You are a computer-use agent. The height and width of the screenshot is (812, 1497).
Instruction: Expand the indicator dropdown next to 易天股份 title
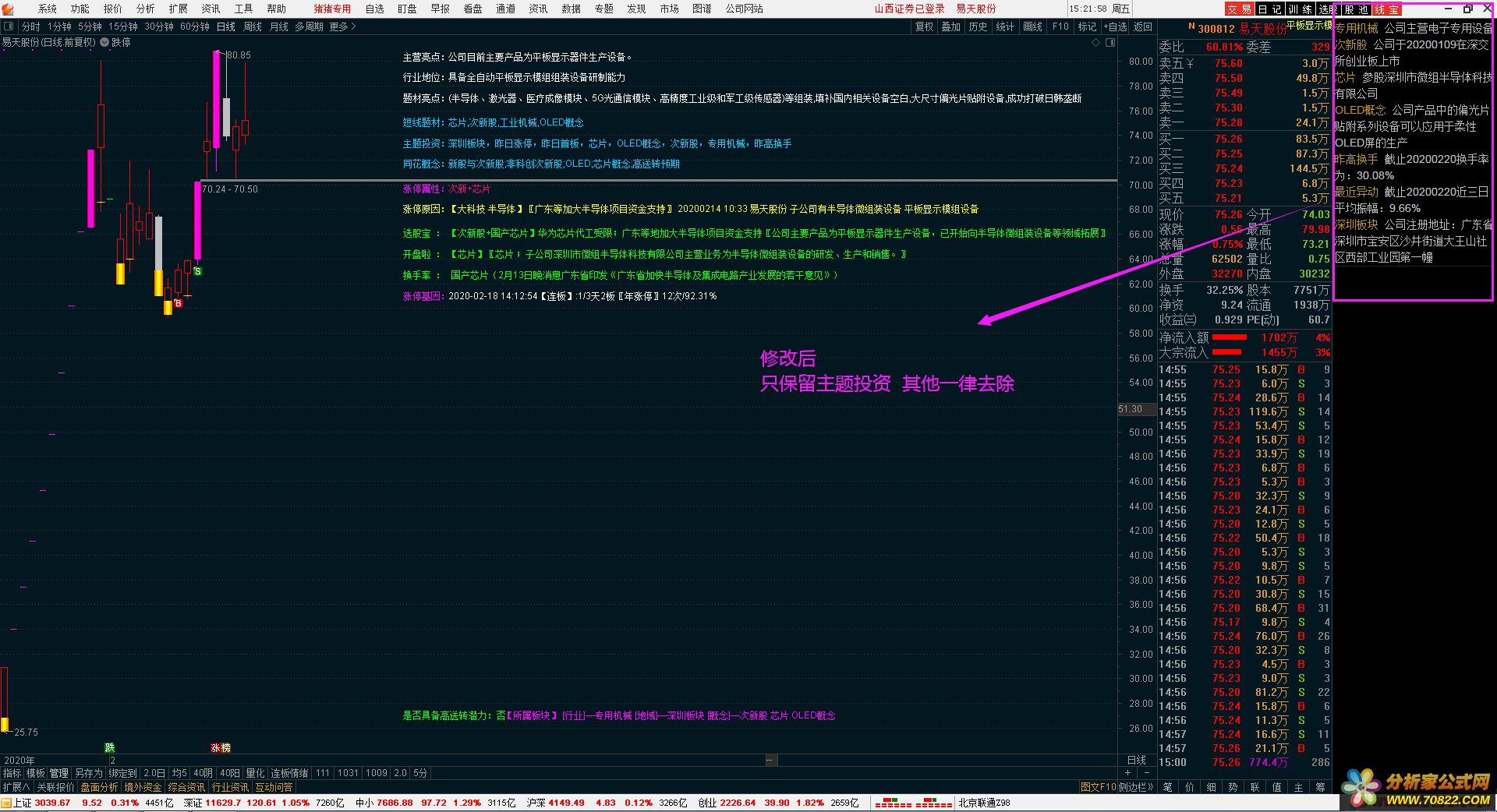coord(104,42)
